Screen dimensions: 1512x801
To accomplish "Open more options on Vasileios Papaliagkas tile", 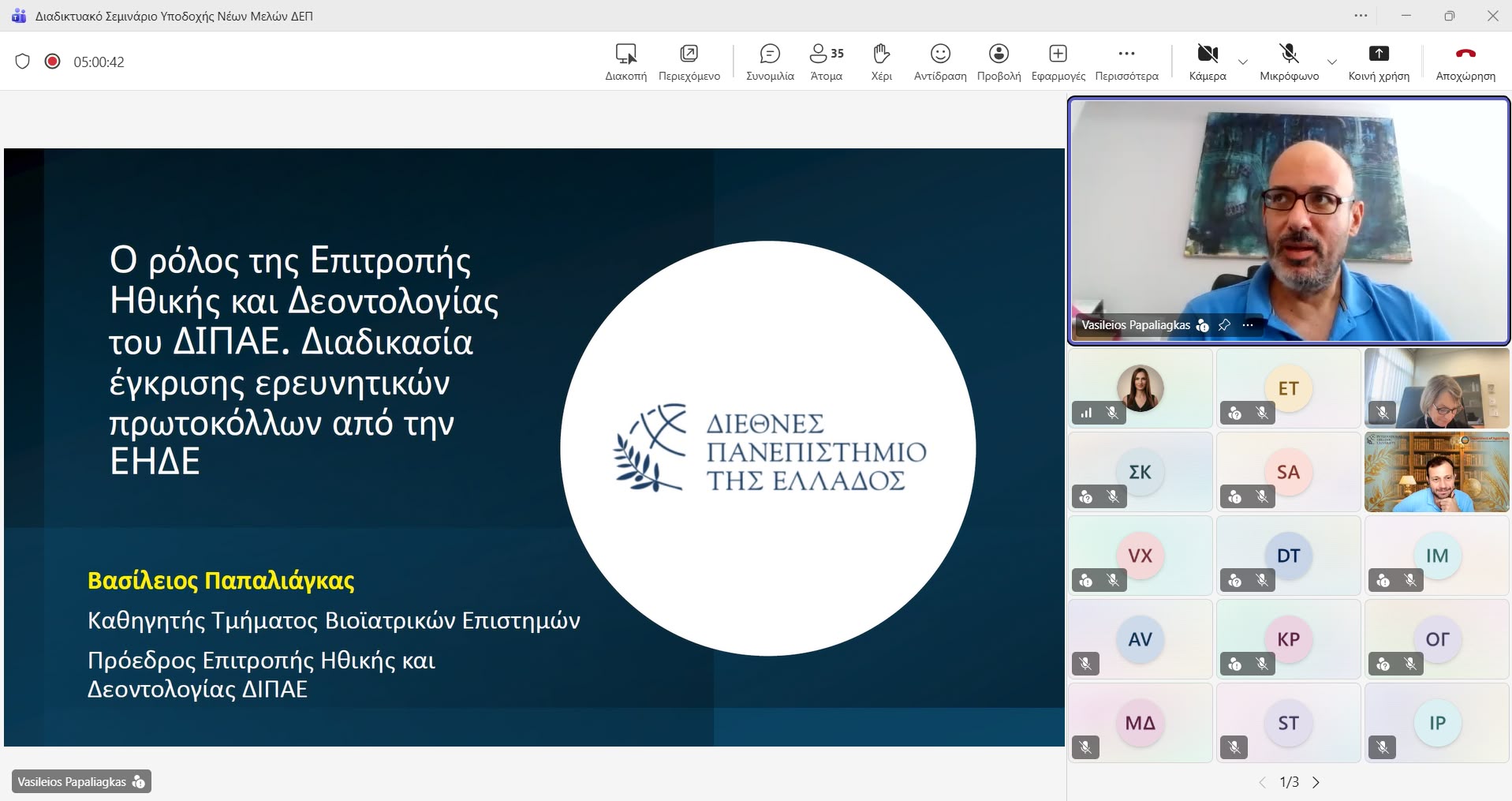I will pyautogui.click(x=1248, y=325).
